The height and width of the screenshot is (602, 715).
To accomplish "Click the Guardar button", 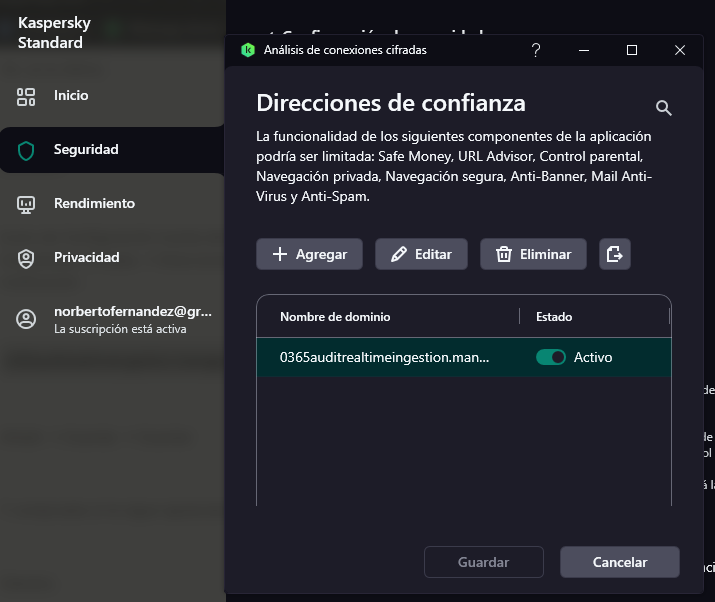I will click(483, 562).
